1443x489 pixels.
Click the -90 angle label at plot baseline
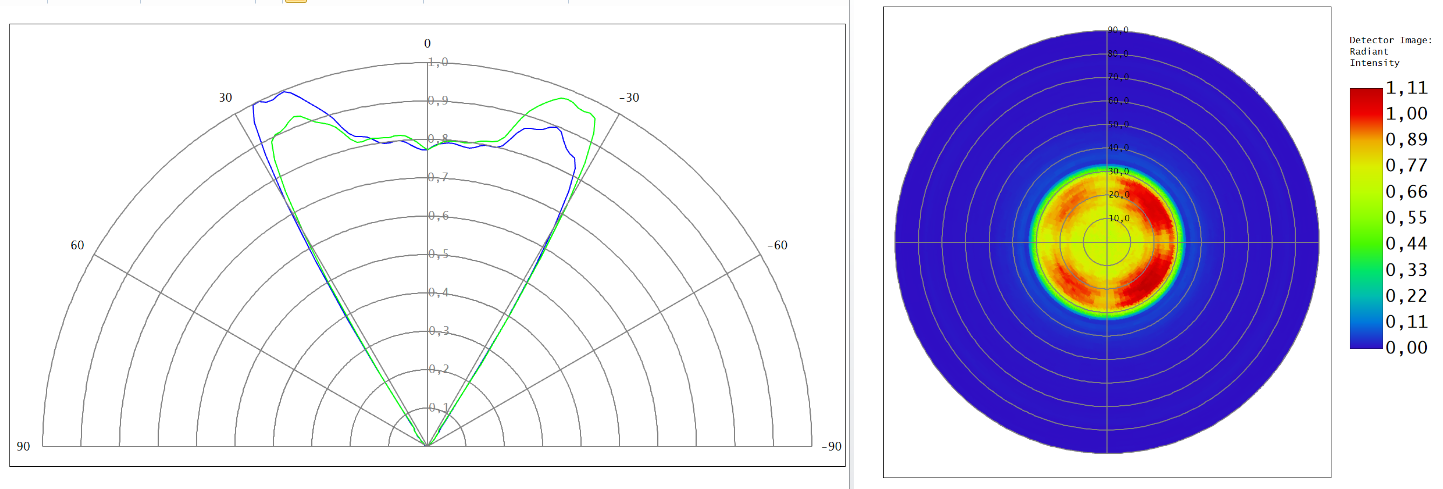coord(831,446)
